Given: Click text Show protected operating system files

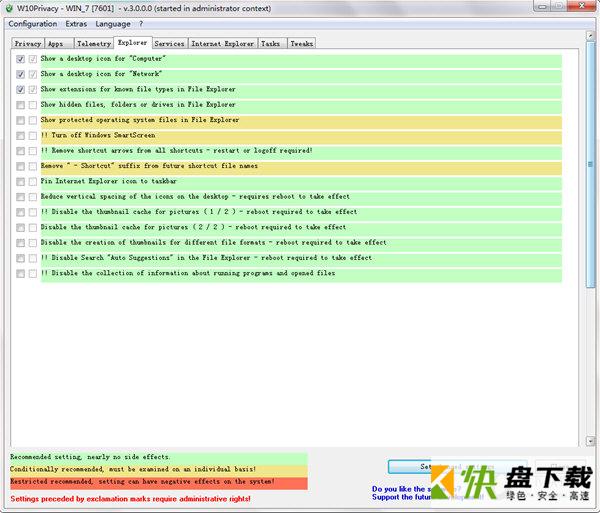Looking at the screenshot, I should [x=140, y=120].
